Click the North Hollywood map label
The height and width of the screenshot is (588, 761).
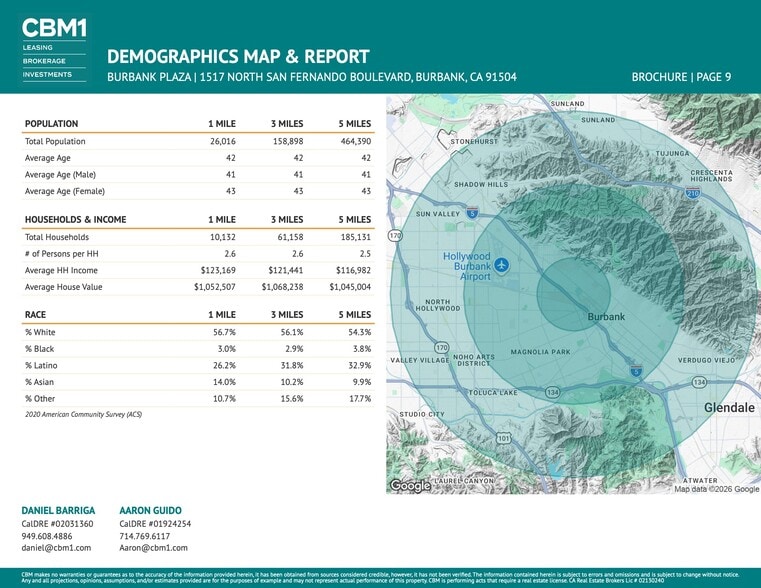438,305
